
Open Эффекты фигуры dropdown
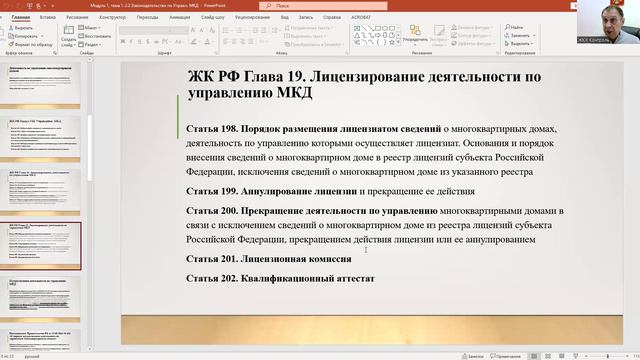pos(473,43)
